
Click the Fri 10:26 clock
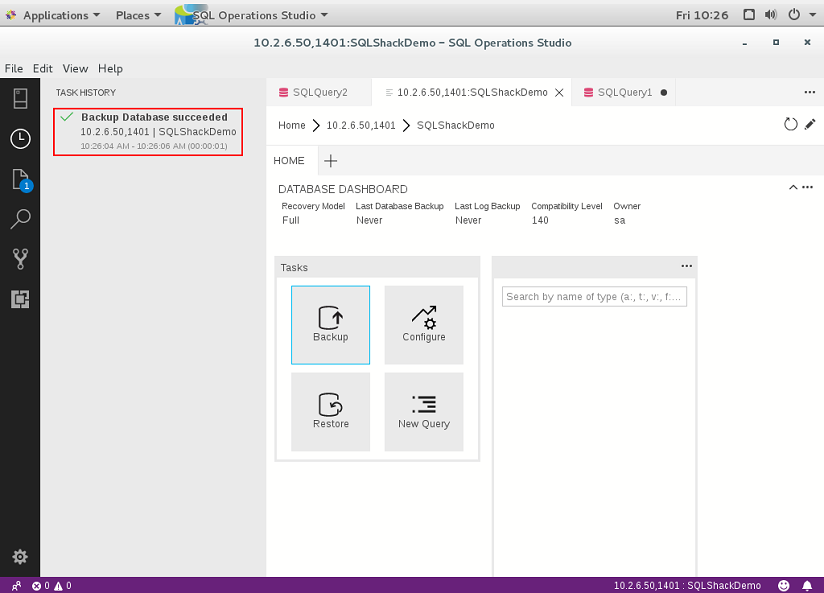[x=702, y=15]
